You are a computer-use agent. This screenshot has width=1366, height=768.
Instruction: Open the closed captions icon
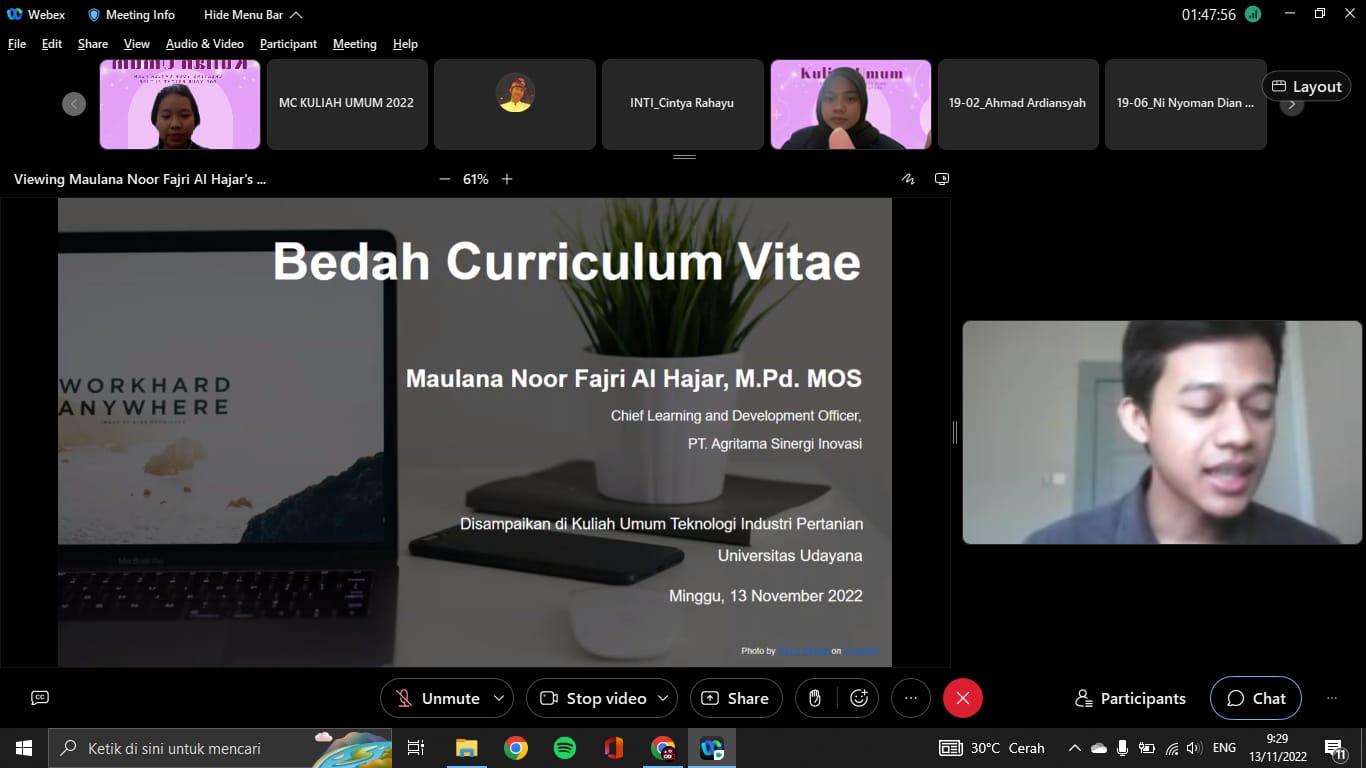(x=40, y=698)
